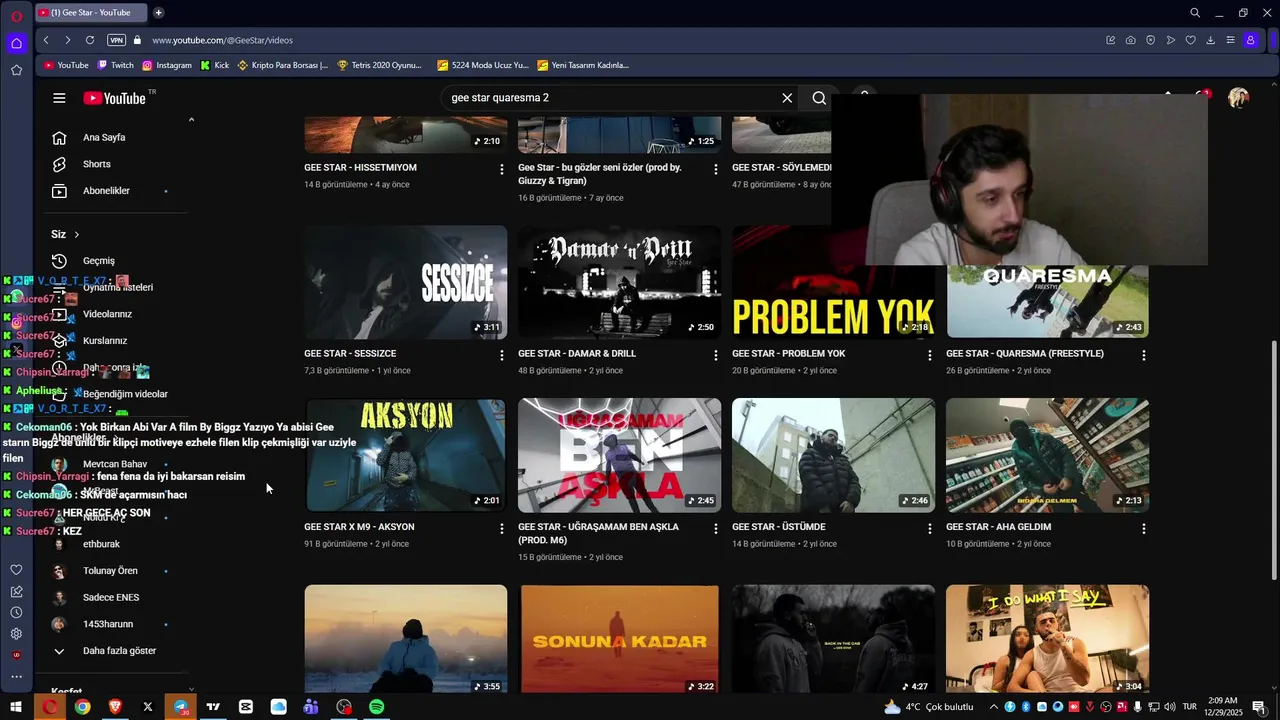Screen dimensions: 1280x720
Task: Open options menu for ÜSTÜMDE video
Action: 930,528
